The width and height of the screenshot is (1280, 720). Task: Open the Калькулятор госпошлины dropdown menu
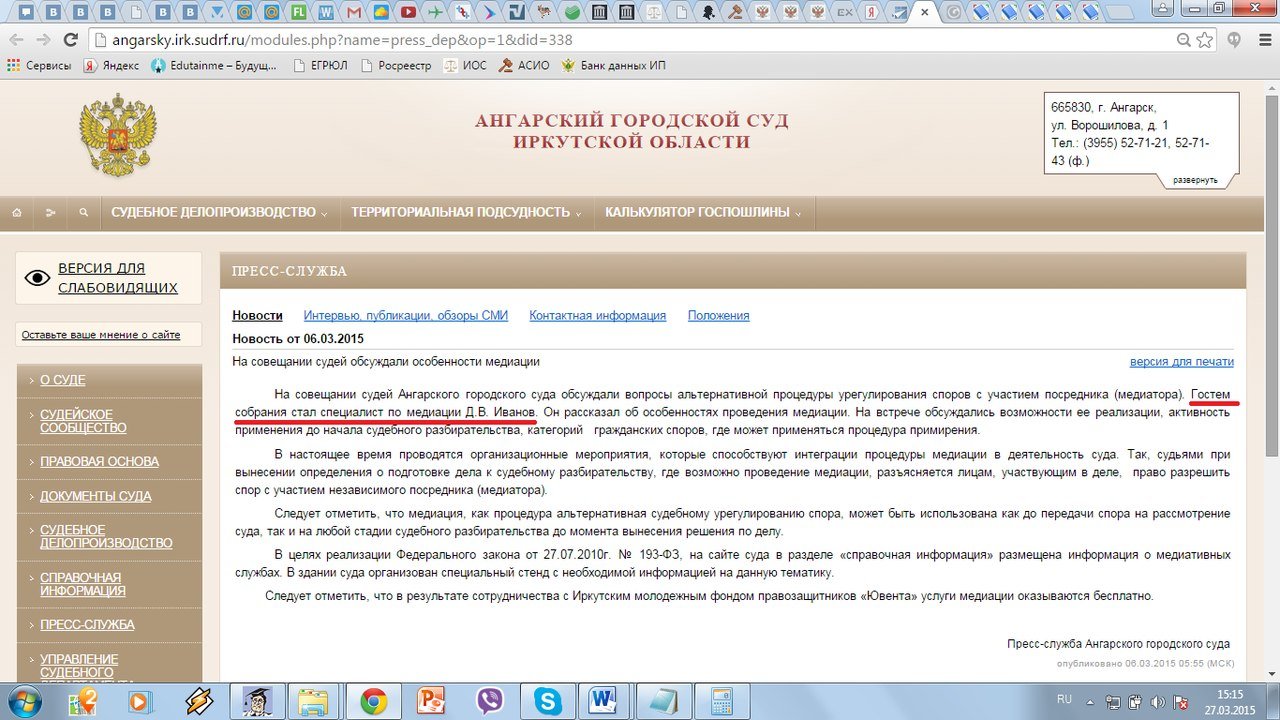pos(703,213)
